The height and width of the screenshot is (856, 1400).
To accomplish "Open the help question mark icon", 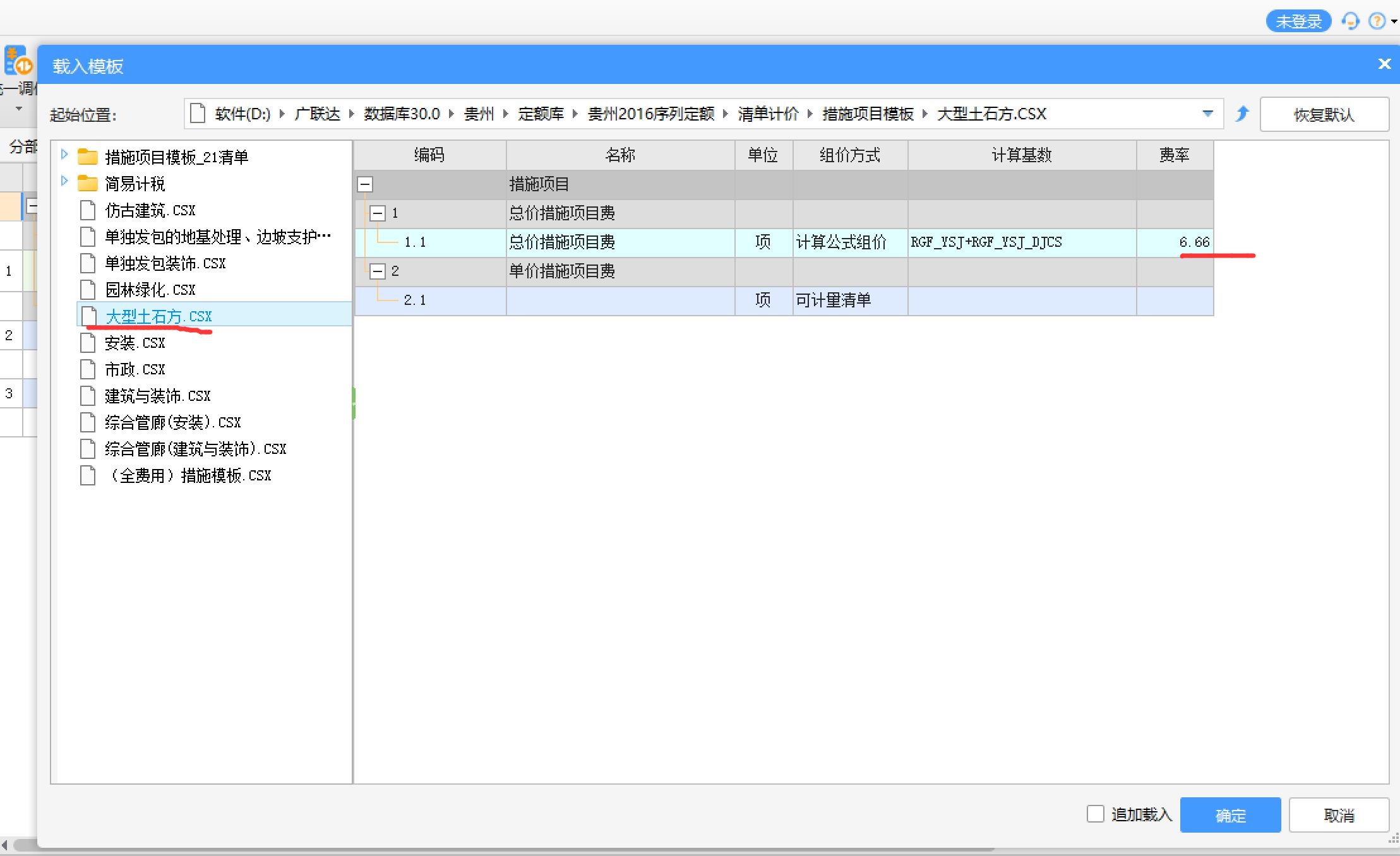I will coord(1377,21).
